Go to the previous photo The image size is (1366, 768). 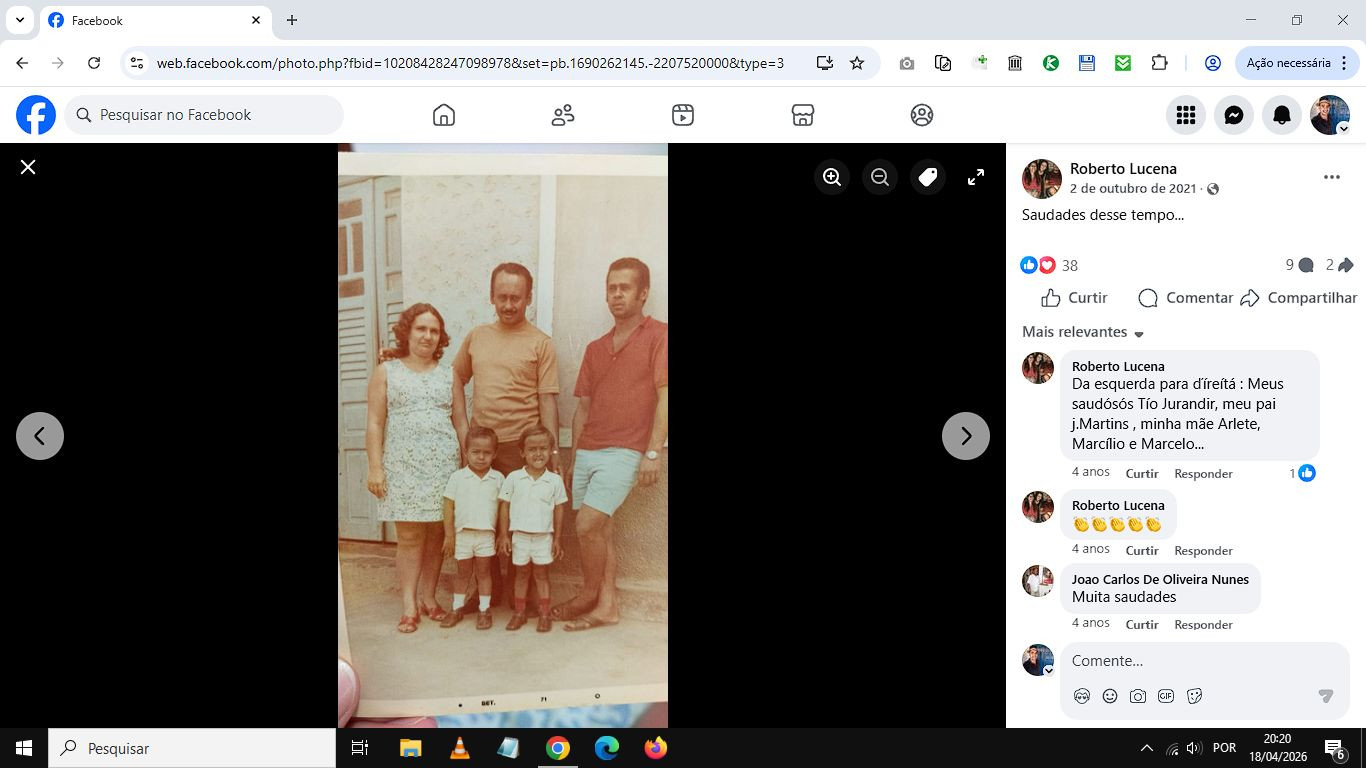point(40,436)
